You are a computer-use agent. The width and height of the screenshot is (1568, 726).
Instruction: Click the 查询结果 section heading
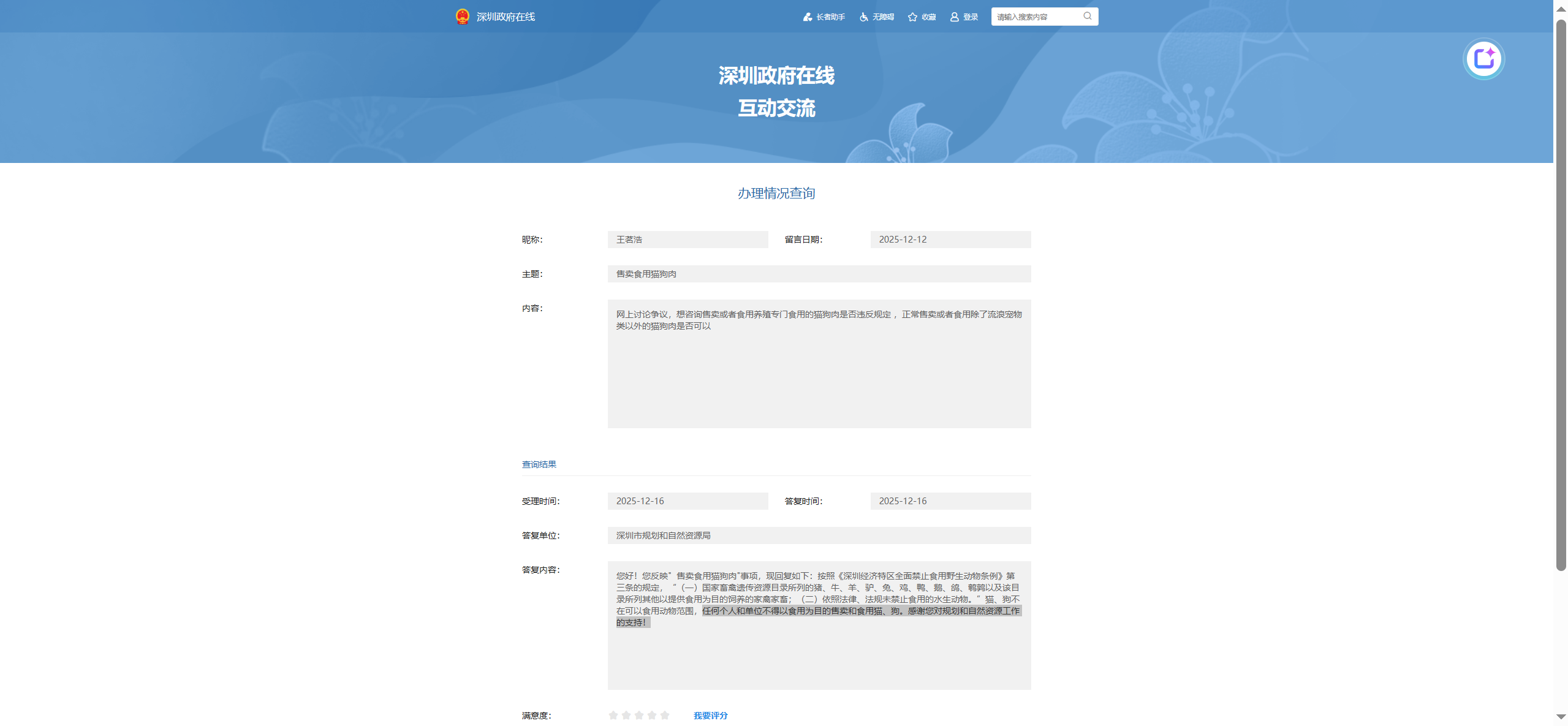(x=539, y=464)
